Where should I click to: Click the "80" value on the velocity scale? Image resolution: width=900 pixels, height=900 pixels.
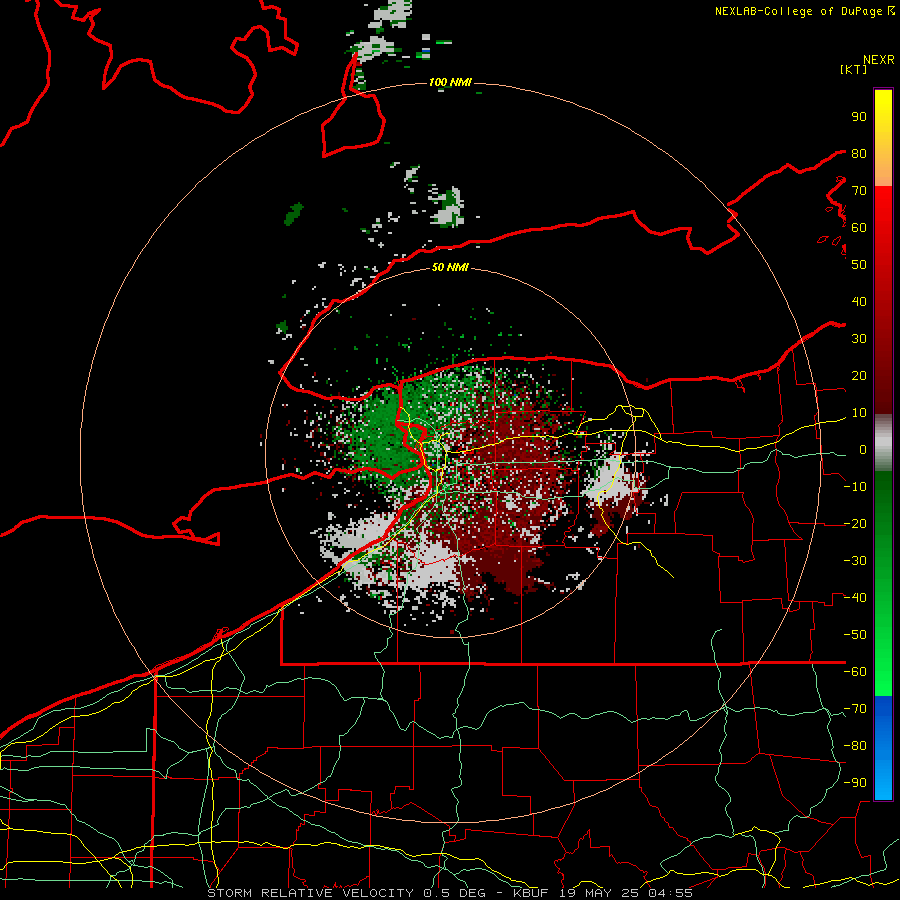tap(859, 154)
